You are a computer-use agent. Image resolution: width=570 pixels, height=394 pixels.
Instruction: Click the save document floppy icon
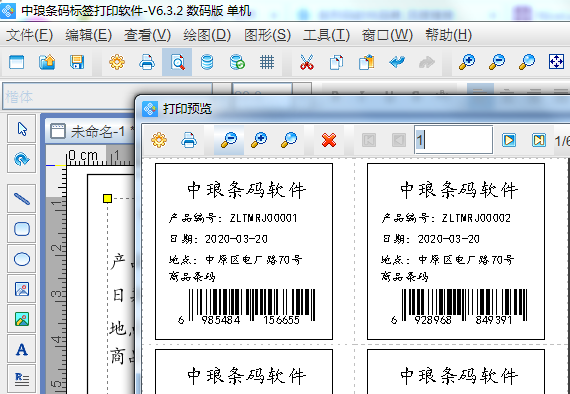coord(77,62)
